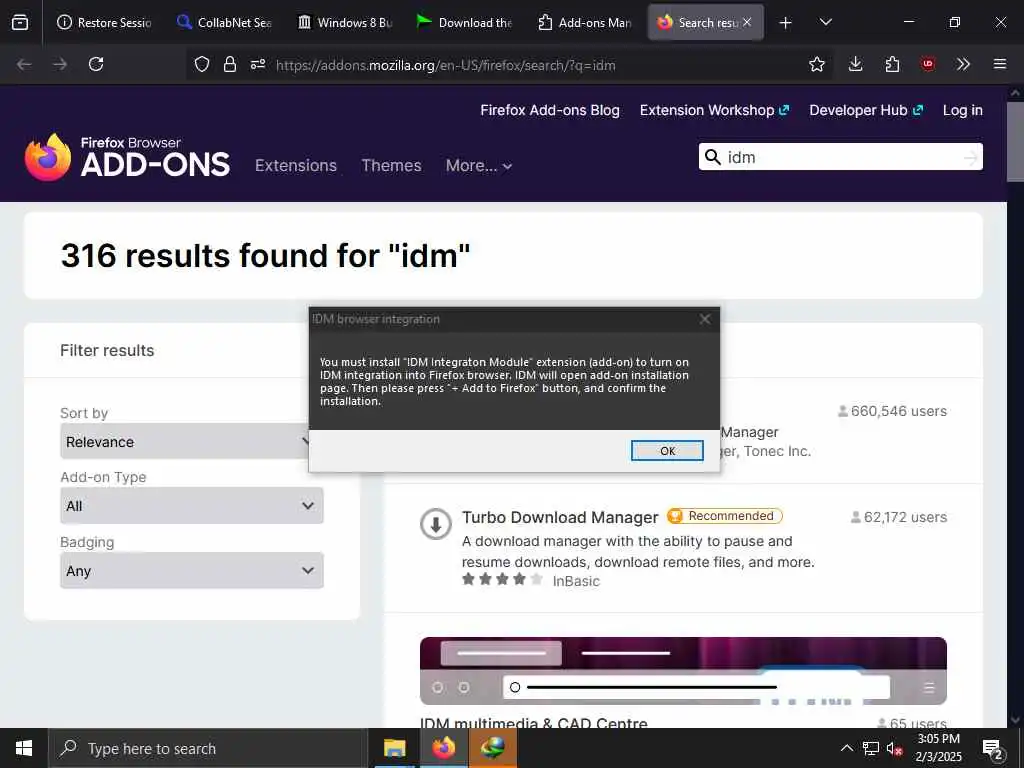View site security padlock icon

(230, 64)
